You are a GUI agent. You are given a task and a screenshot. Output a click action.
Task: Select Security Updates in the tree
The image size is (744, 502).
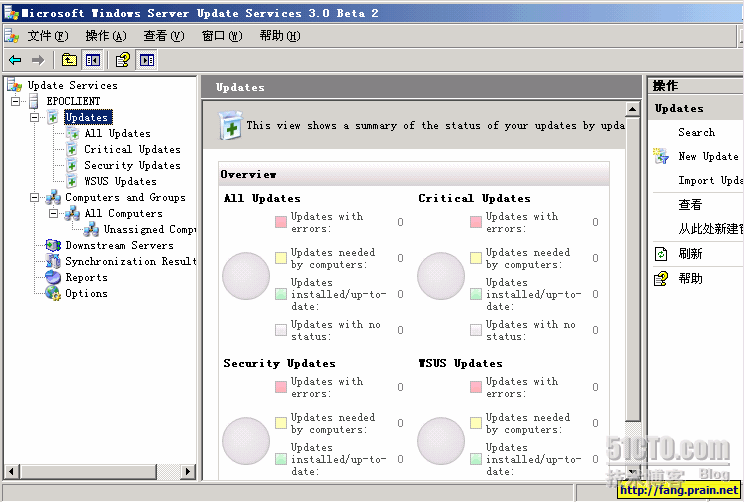point(132,165)
